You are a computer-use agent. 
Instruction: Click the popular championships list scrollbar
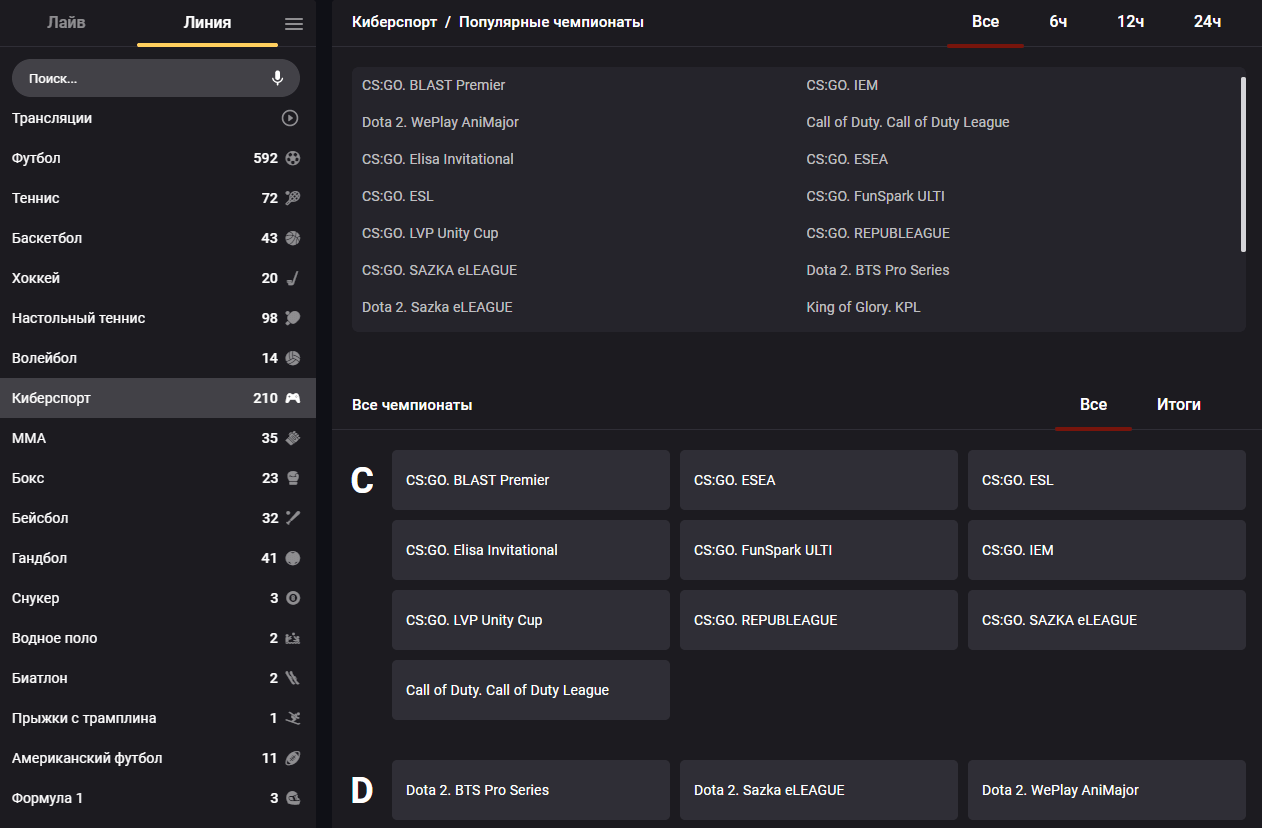pos(1243,164)
